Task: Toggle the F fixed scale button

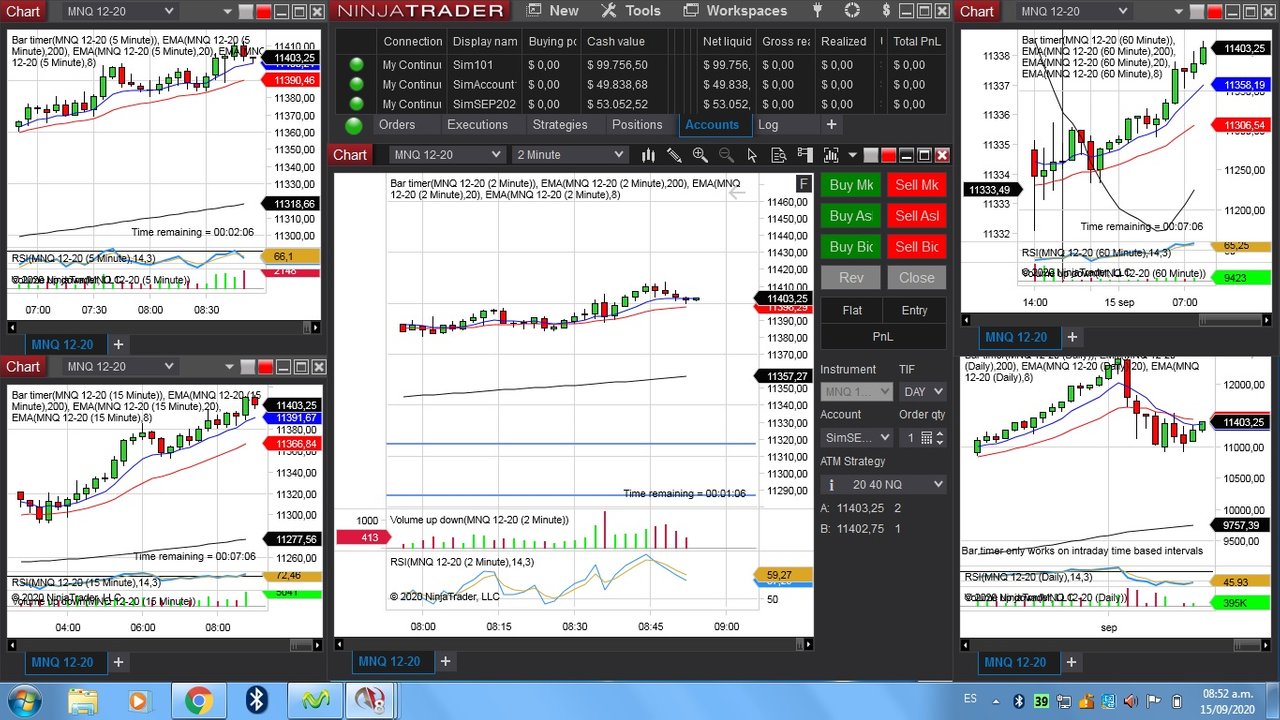Action: pos(803,184)
